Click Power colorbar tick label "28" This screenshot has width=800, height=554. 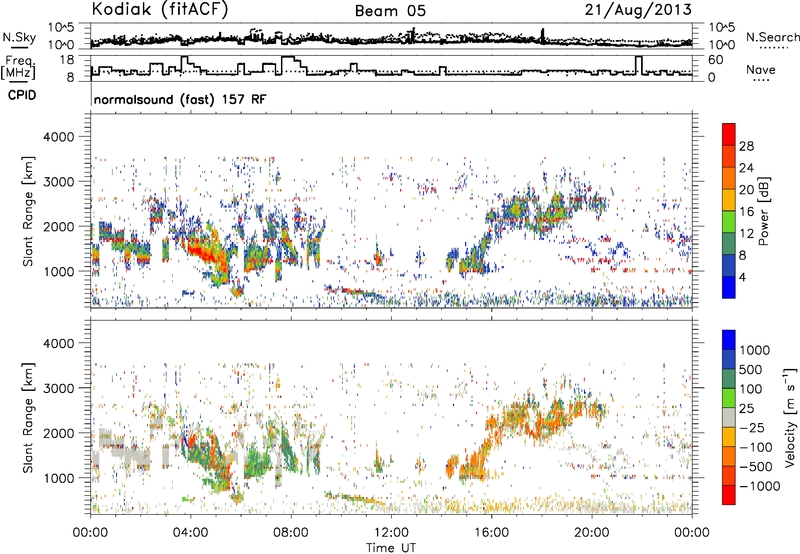click(746, 146)
